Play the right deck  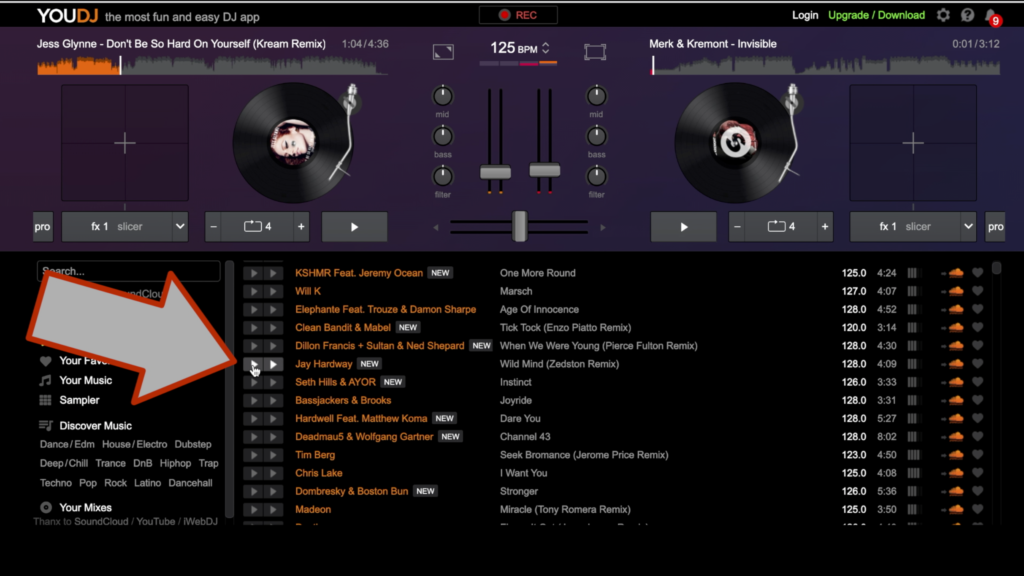tap(683, 227)
